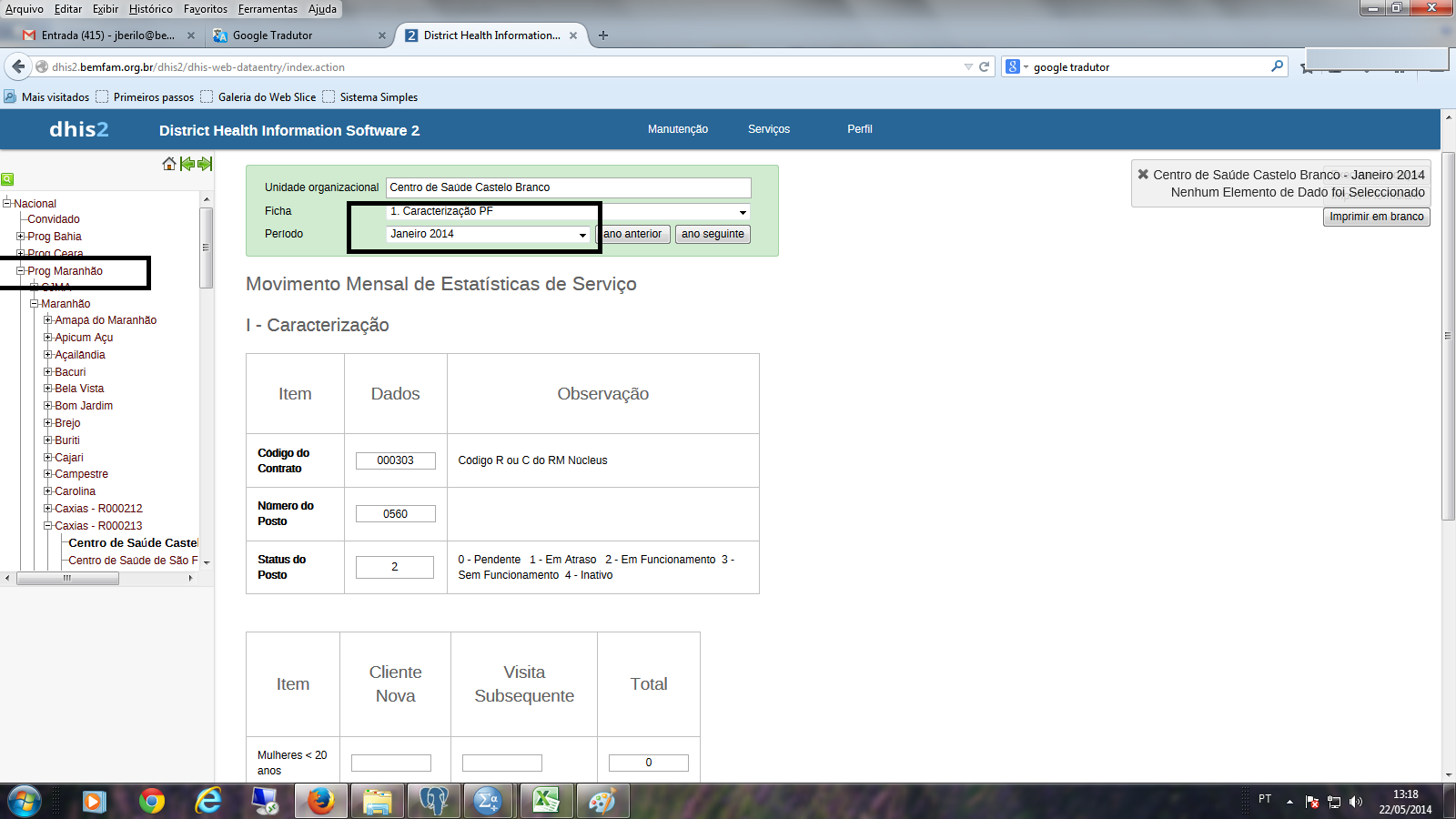Viewport: 1456px width, 819px height.
Task: Open the Ficha dropdown
Action: click(x=569, y=211)
